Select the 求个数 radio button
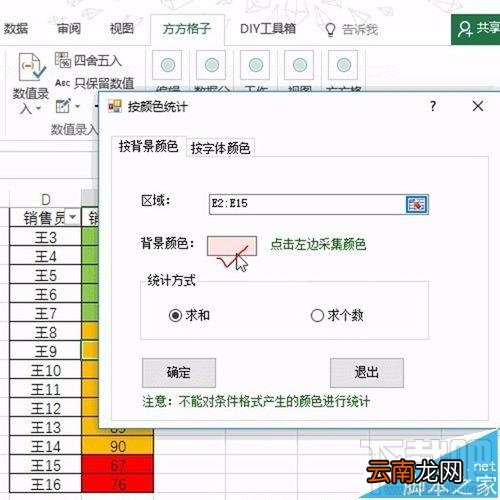 (x=317, y=315)
